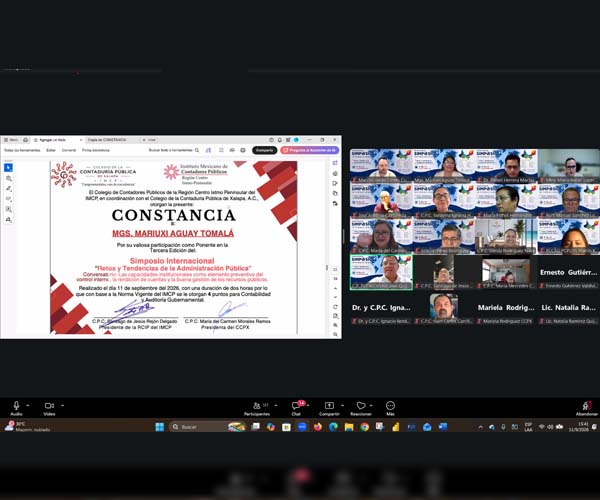Open the Acrobat account profile avatar
Viewport: 600px width, 500px height.
296,140
